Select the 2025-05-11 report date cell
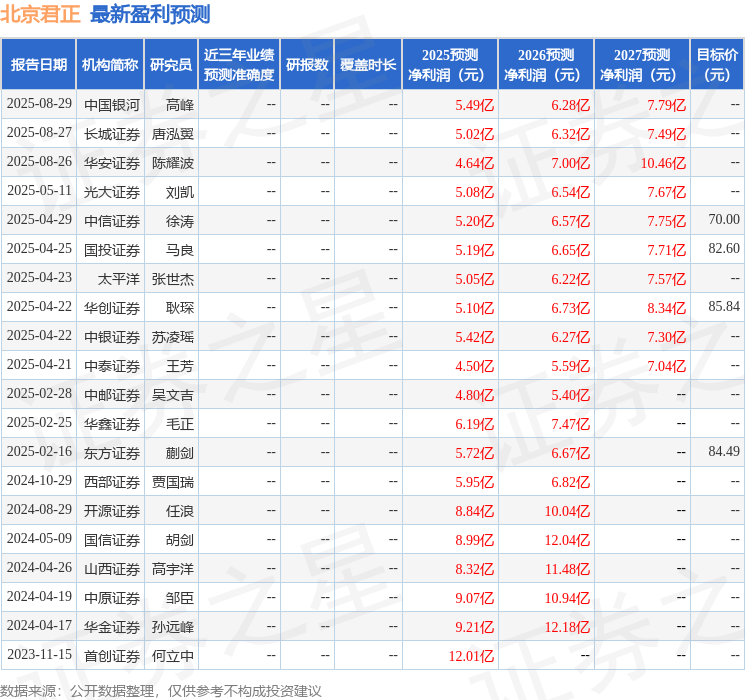745x700 pixels. coord(39,192)
